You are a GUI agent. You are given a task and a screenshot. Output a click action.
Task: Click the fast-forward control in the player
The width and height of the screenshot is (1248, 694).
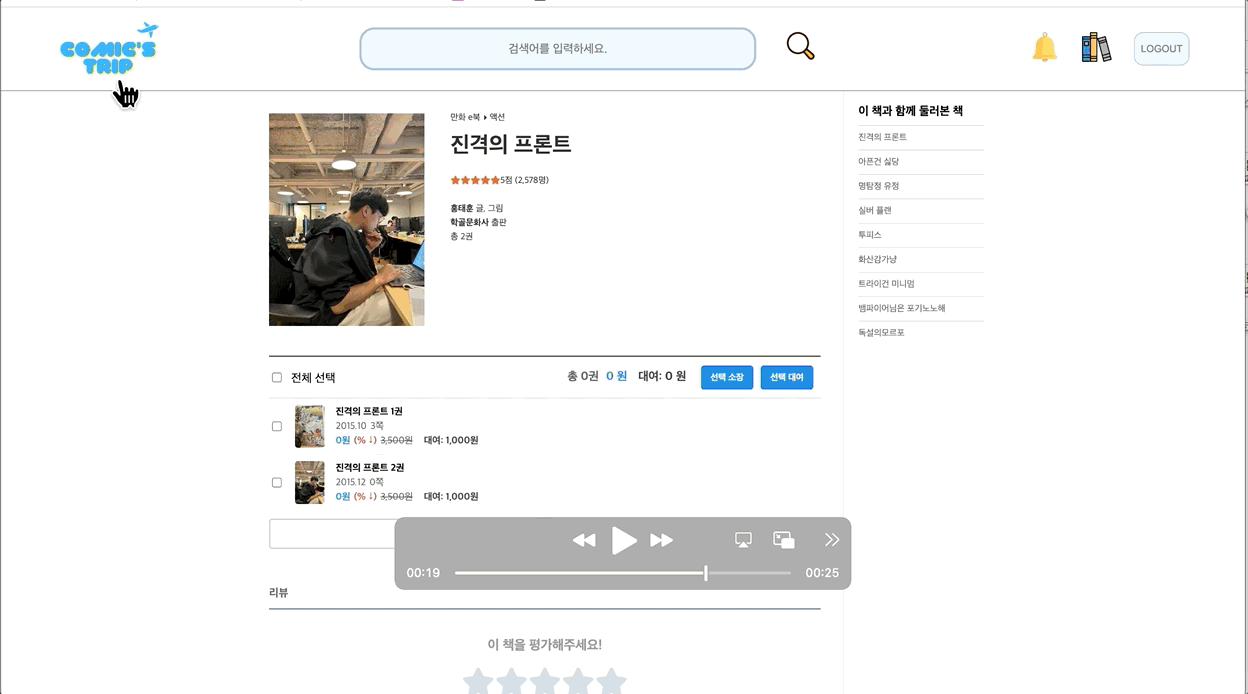coord(662,539)
